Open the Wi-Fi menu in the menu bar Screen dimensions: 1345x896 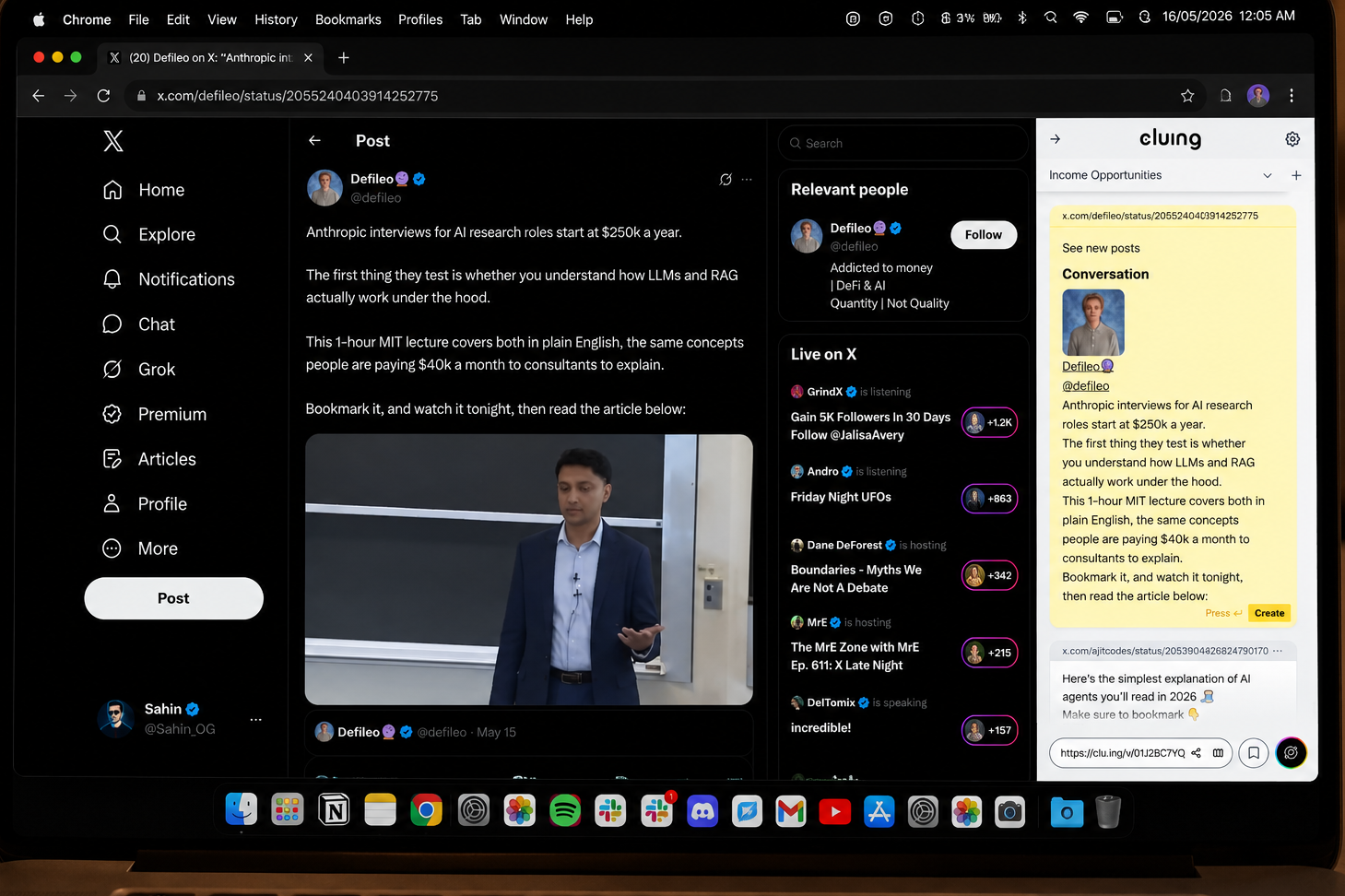click(1081, 18)
